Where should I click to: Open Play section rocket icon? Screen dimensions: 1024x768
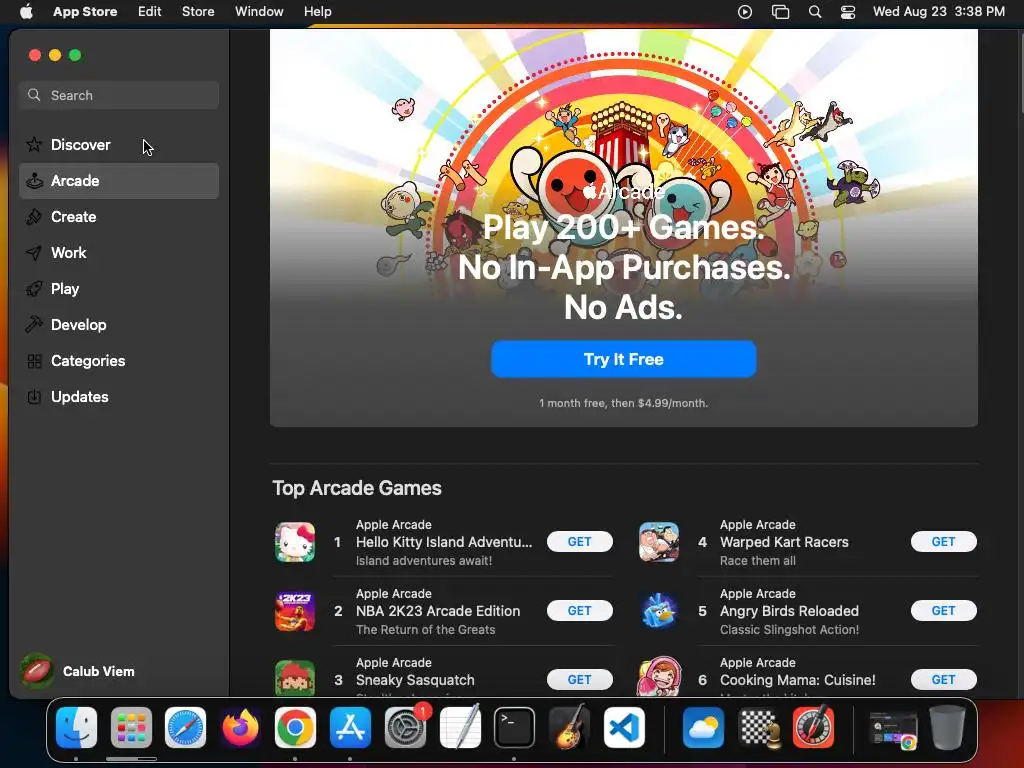tap(34, 289)
